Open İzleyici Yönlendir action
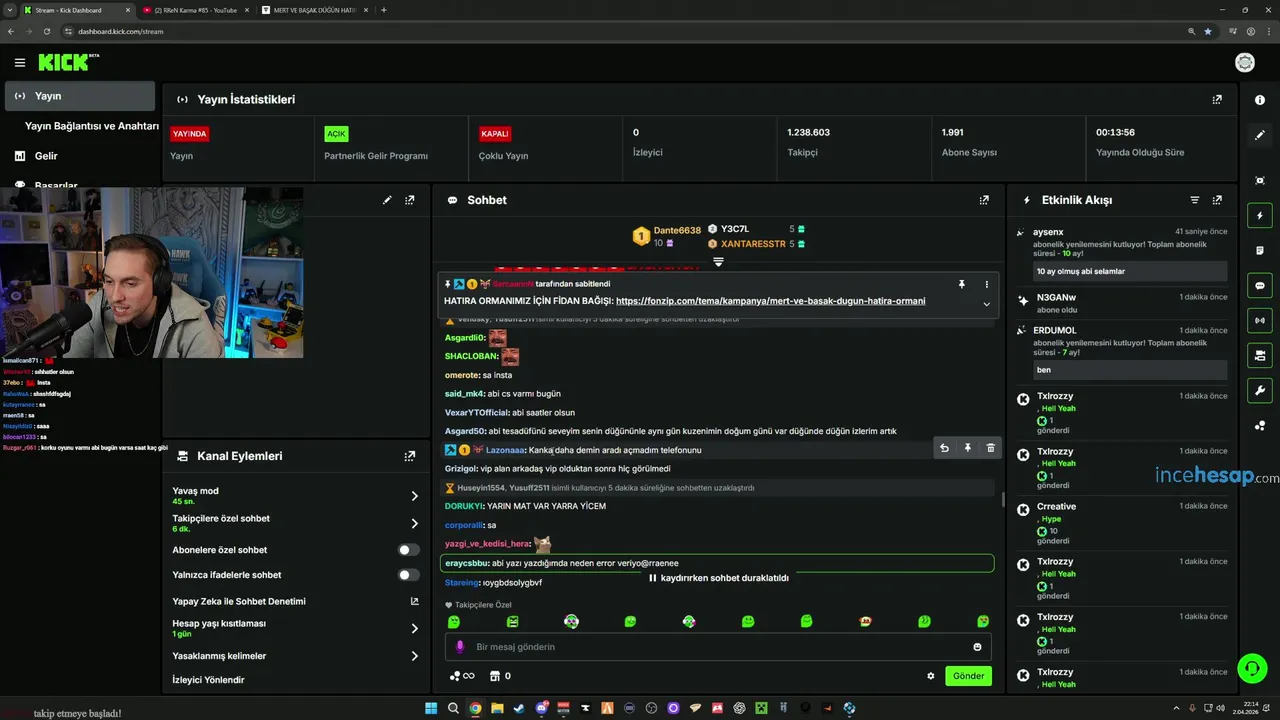The width and height of the screenshot is (1280, 720). tap(208, 680)
